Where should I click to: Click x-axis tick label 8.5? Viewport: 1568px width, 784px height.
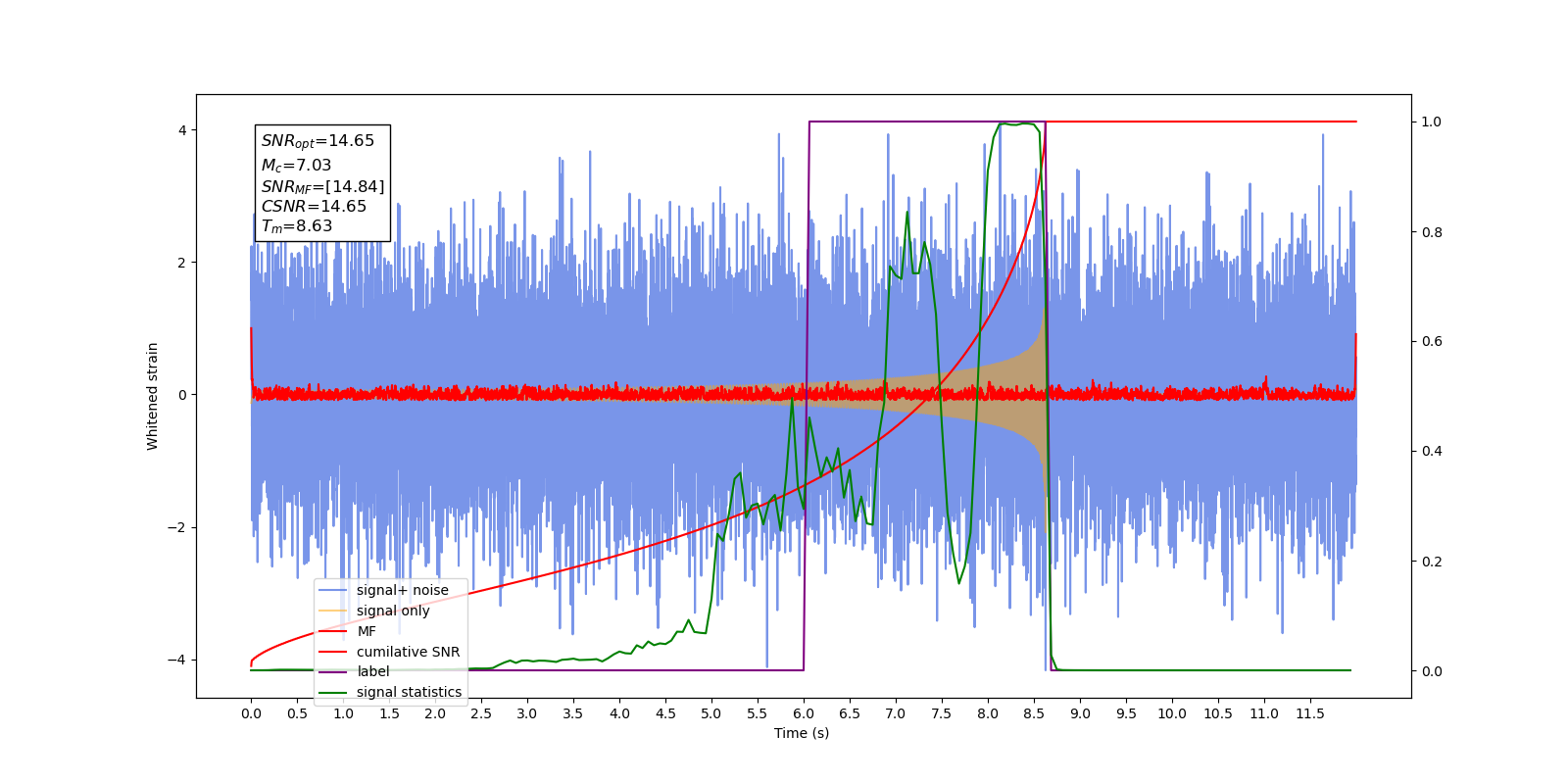1034,713
